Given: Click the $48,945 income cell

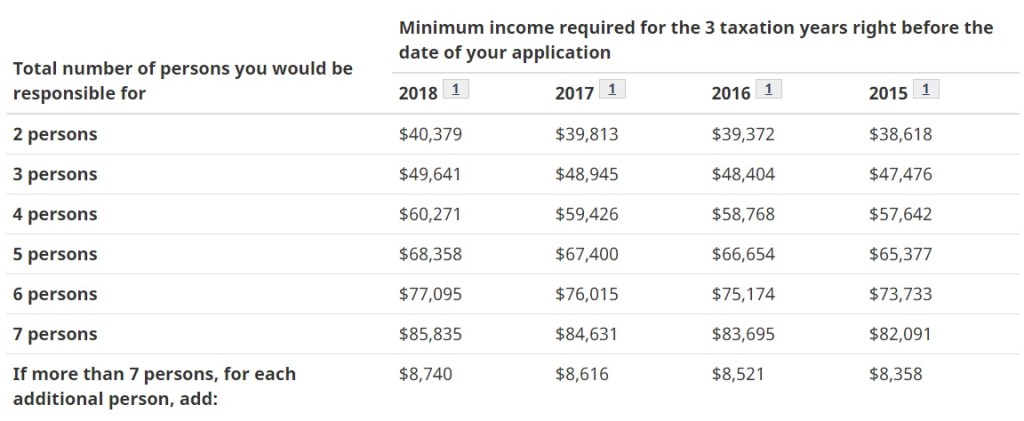Looking at the screenshot, I should pos(586,174).
